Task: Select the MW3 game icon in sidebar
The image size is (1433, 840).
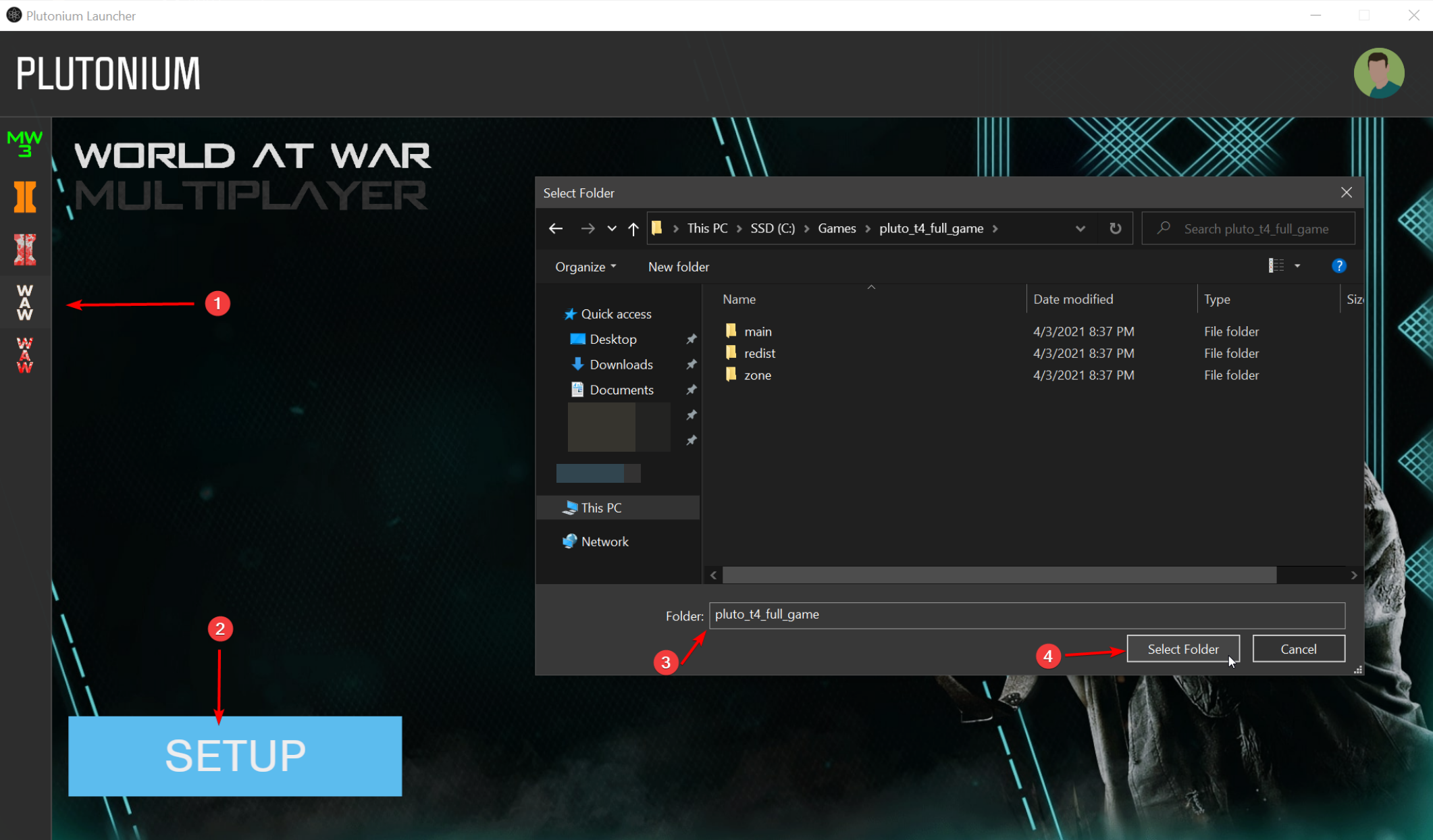Action: pos(25,143)
